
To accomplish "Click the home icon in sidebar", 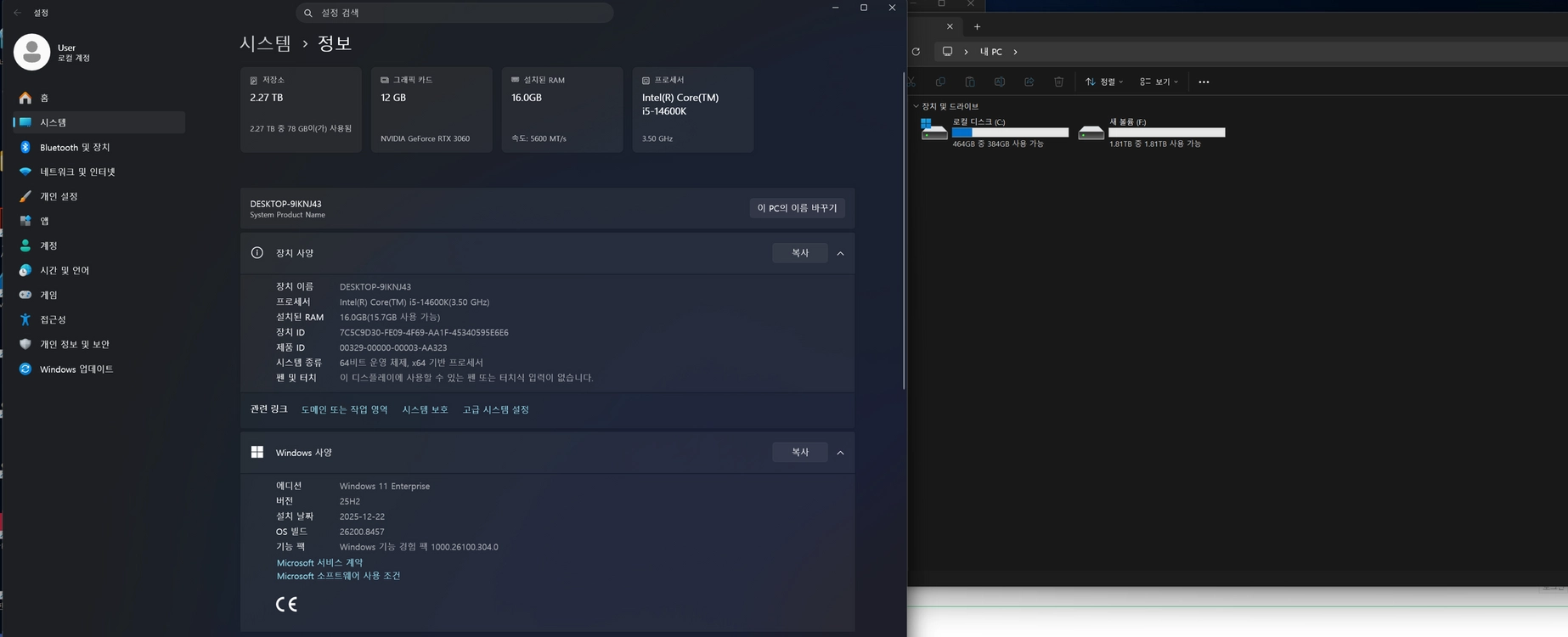I will pos(25,98).
